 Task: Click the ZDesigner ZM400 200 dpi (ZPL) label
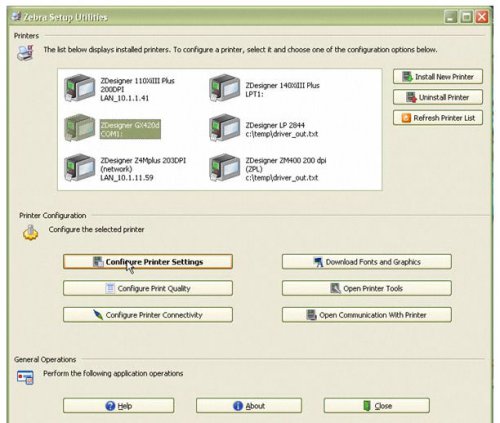click(286, 169)
